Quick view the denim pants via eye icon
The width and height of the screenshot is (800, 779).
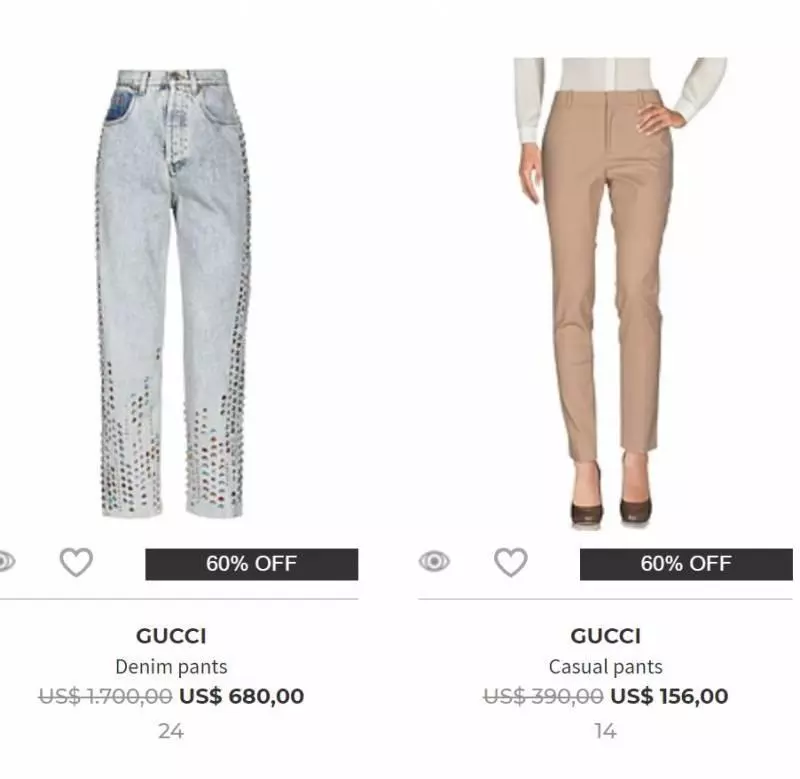(7, 561)
